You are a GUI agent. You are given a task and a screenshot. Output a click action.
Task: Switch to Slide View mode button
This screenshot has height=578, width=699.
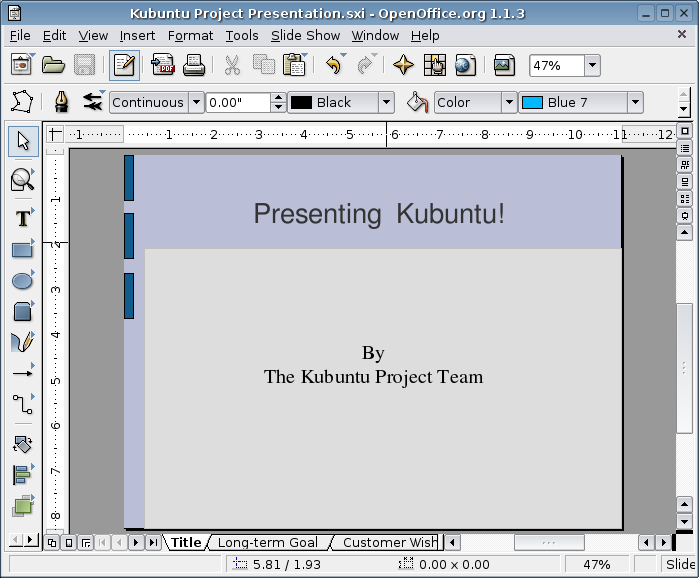52,542
